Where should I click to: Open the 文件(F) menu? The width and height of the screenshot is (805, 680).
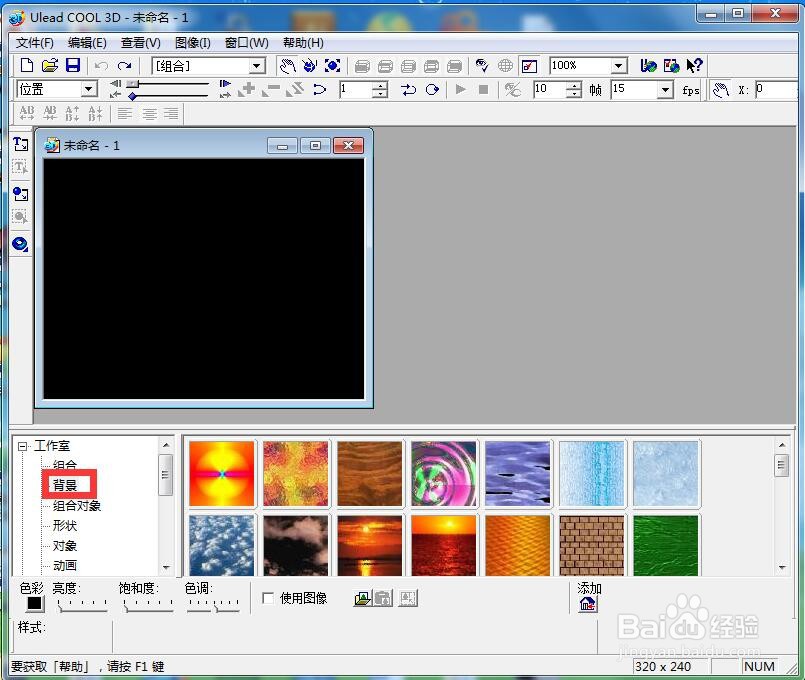(x=34, y=43)
